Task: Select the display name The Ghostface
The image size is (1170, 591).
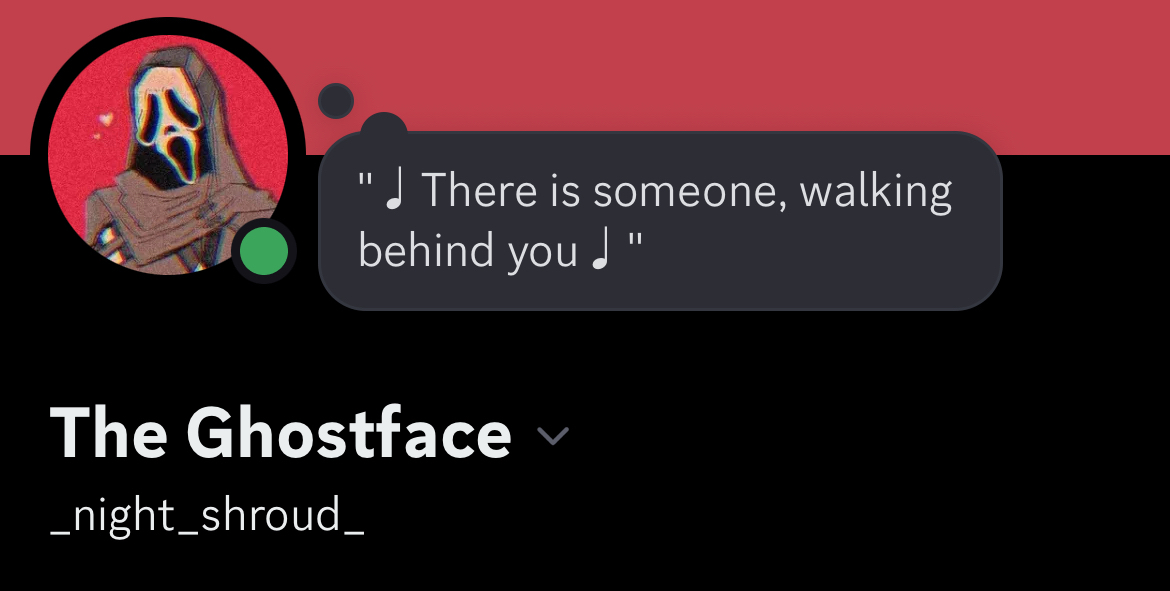Action: (x=280, y=435)
